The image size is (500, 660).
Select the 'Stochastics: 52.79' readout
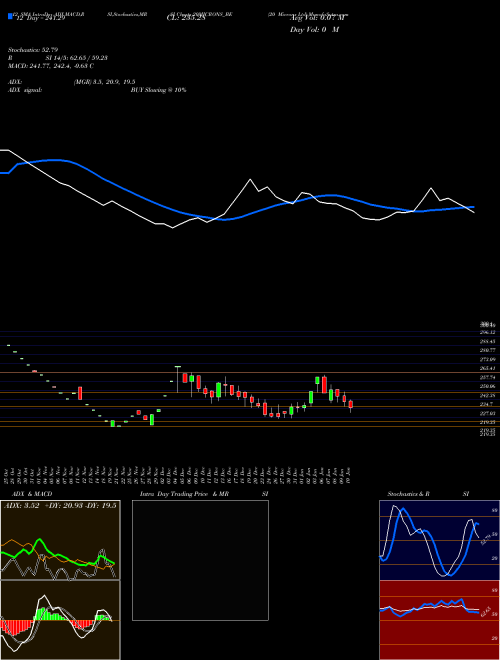click(x=33, y=51)
